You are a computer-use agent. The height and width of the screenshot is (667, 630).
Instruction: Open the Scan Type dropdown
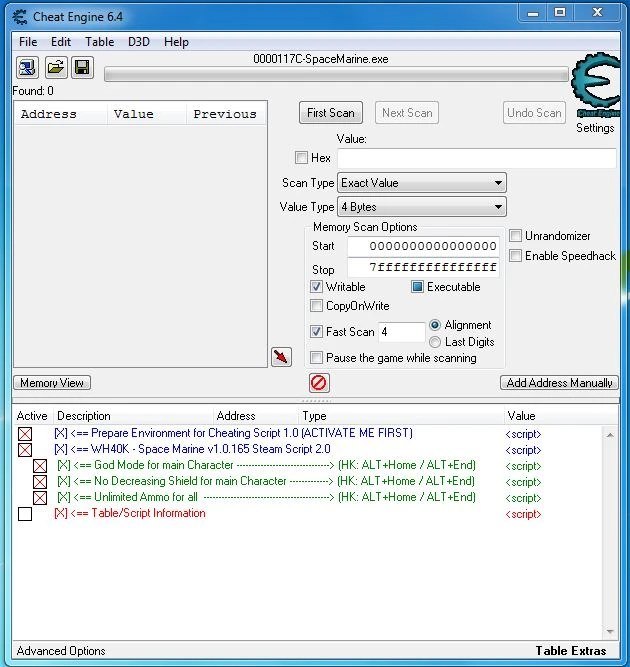coord(422,183)
